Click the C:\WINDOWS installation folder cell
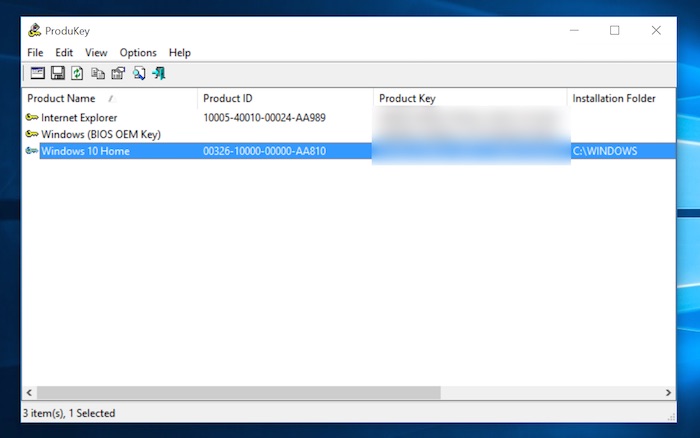The image size is (700, 438). (x=605, y=151)
